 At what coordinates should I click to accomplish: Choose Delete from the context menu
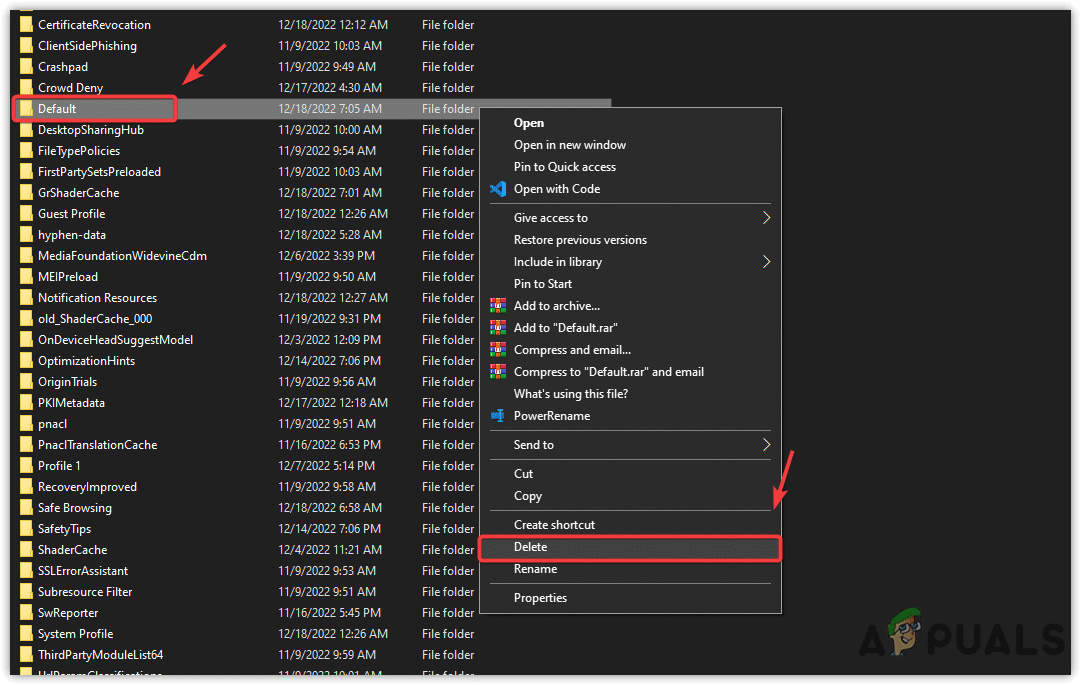[531, 547]
